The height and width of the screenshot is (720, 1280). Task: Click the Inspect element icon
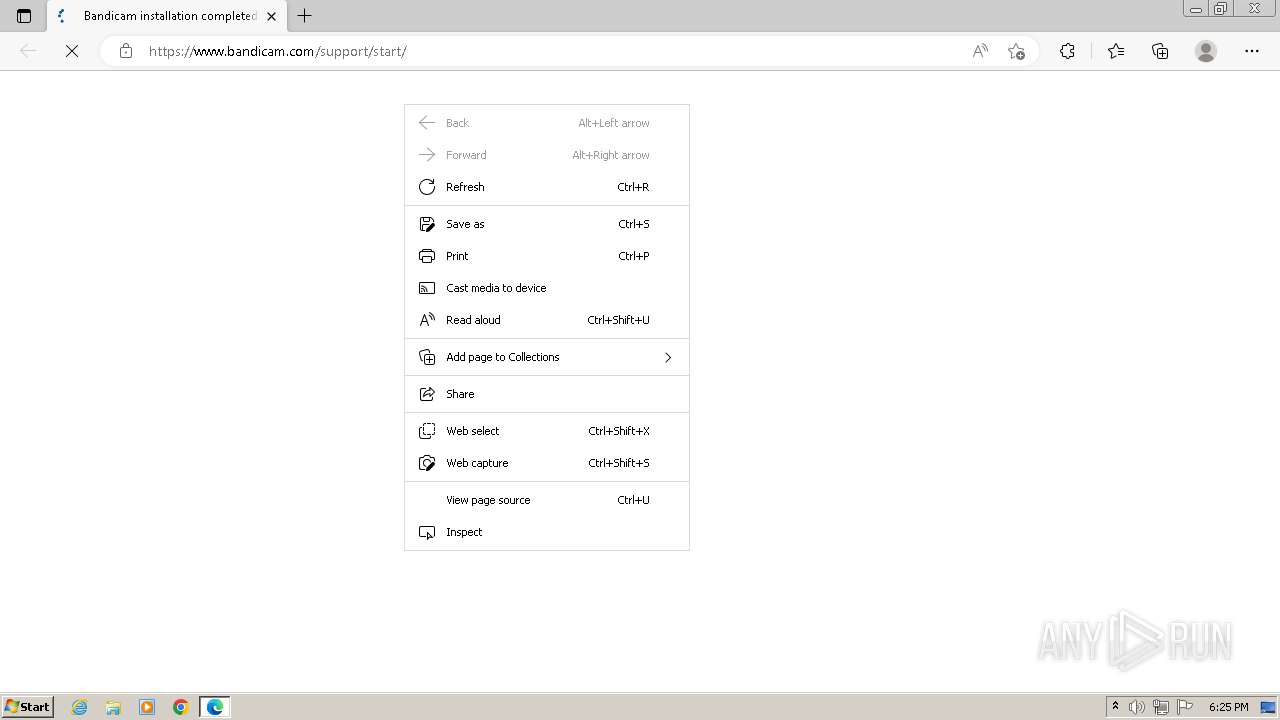click(x=427, y=532)
